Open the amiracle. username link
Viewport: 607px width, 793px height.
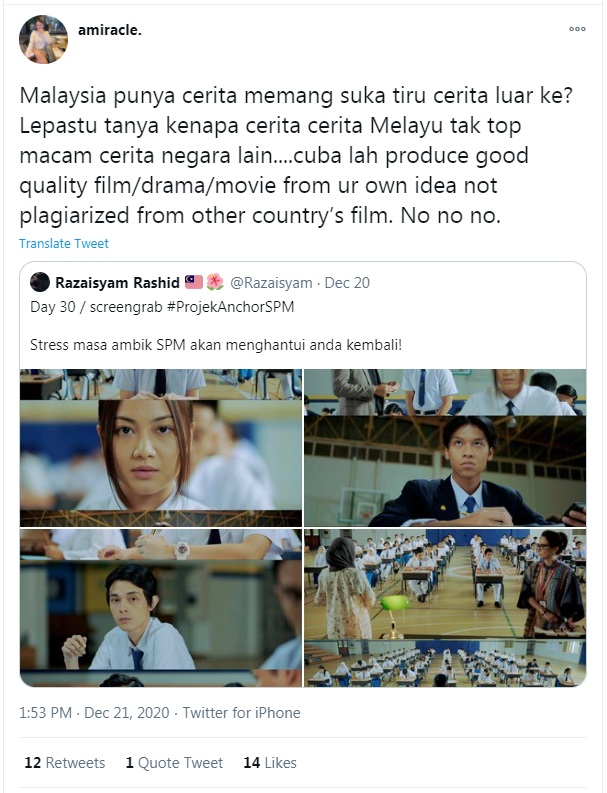pos(110,30)
